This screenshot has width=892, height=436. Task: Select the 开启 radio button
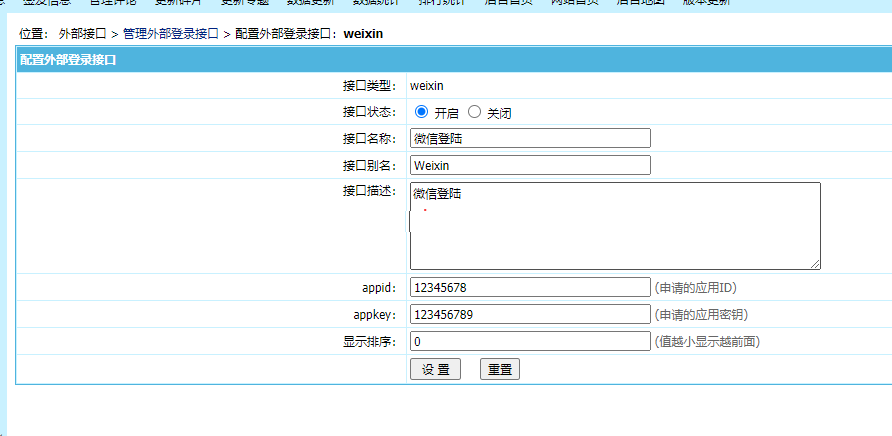point(421,112)
